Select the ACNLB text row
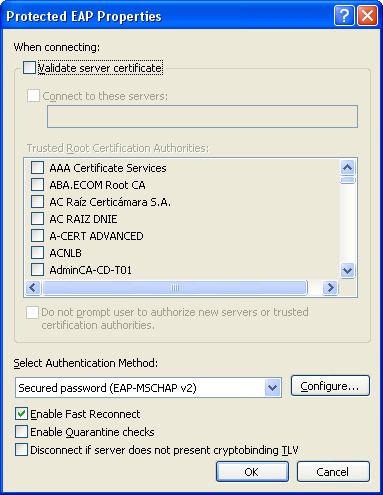 tap(65, 253)
